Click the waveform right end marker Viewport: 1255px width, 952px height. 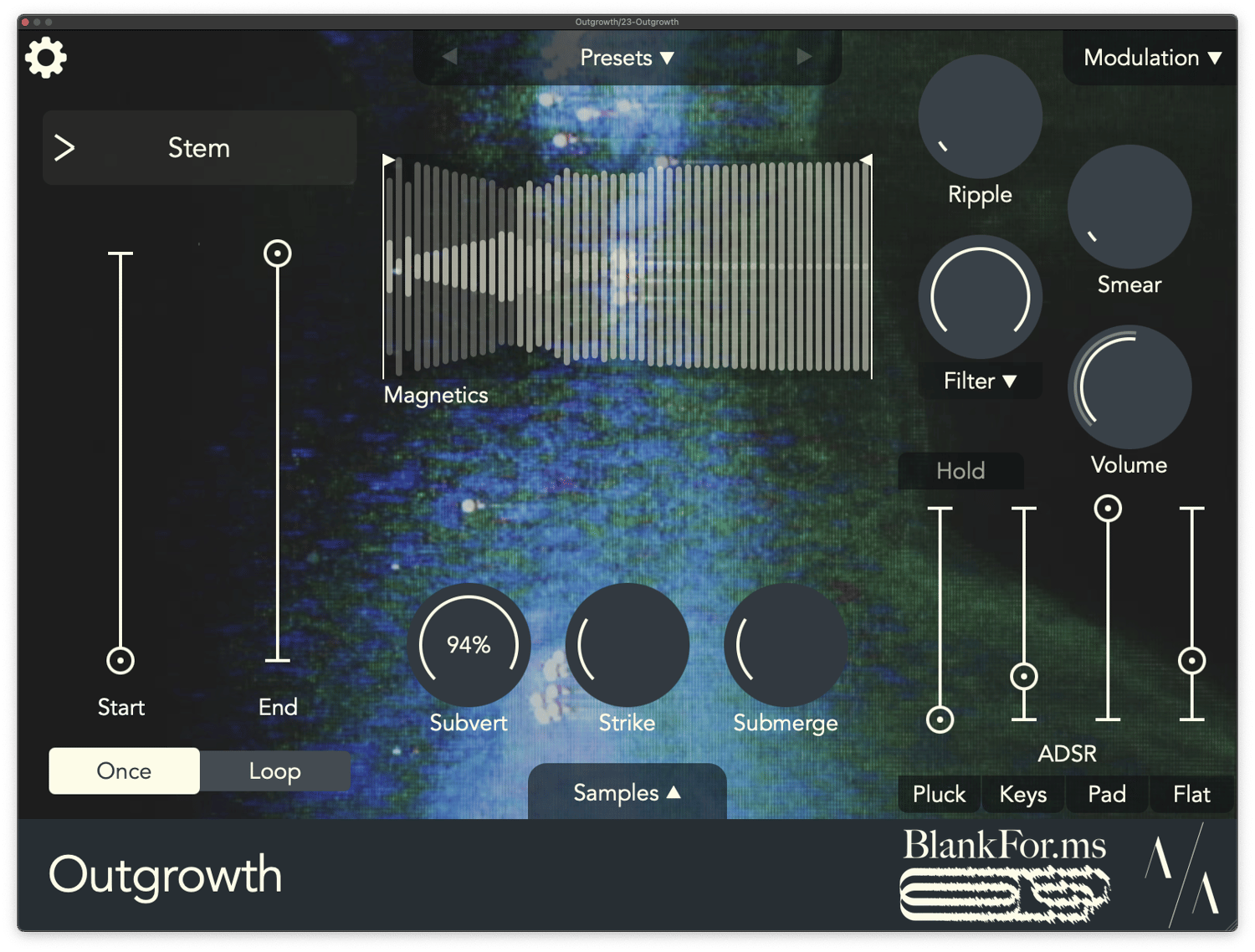point(867,160)
